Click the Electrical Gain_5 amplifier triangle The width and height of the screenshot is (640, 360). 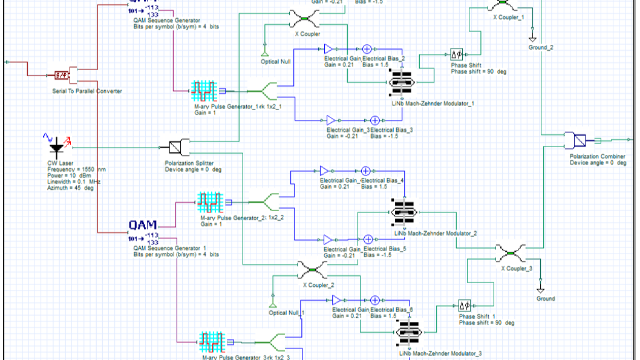point(327,240)
